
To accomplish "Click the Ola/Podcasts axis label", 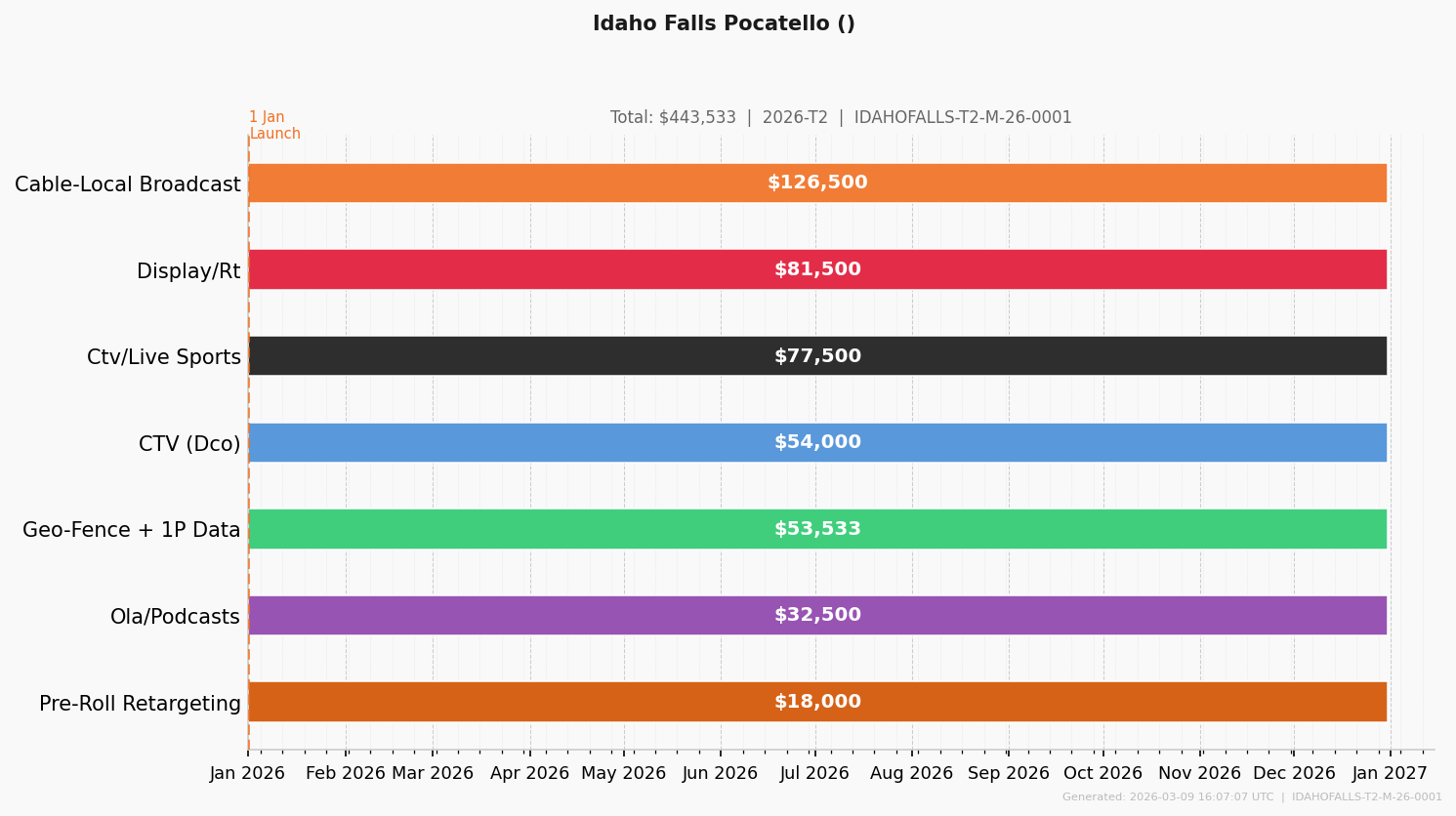I will coord(175,617).
